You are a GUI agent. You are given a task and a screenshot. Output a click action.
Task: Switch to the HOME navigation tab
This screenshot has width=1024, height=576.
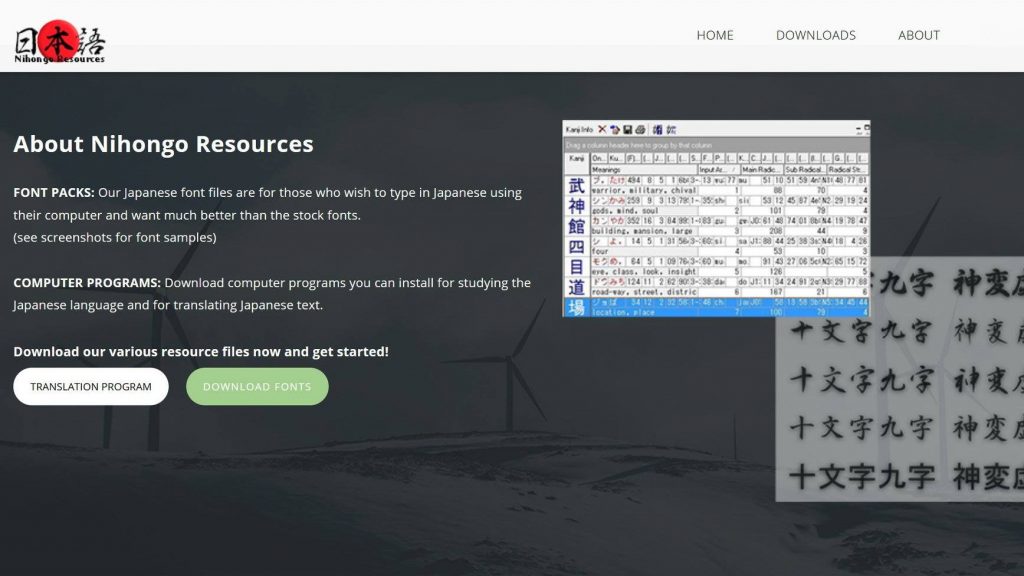[715, 35]
